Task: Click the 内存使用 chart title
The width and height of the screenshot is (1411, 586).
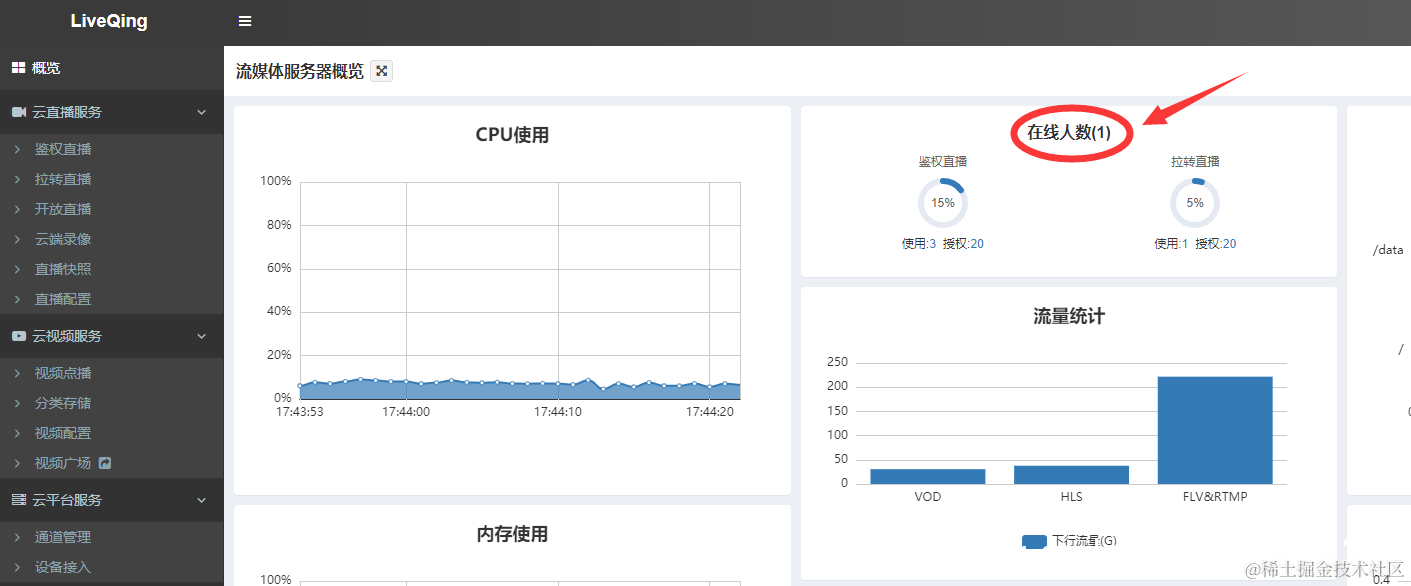Action: tap(512, 534)
